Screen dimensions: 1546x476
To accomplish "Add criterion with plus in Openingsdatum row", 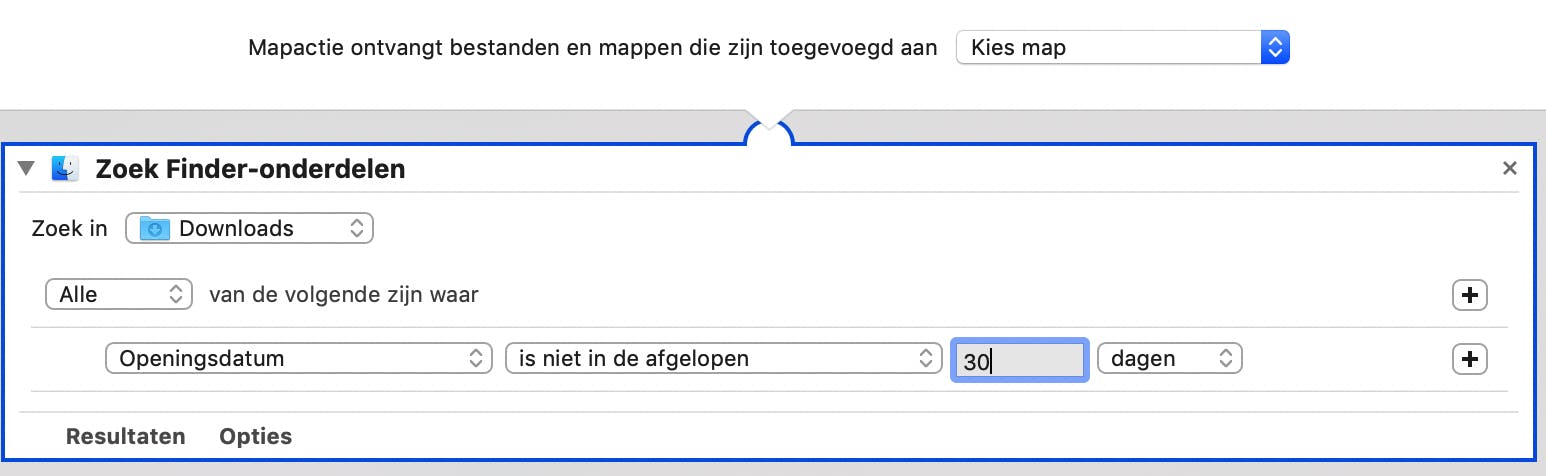I will click(1469, 359).
